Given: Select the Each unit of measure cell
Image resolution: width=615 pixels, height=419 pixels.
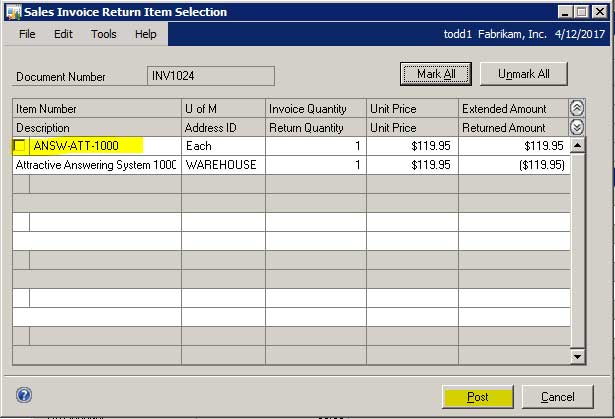Looking at the screenshot, I should 223,146.
